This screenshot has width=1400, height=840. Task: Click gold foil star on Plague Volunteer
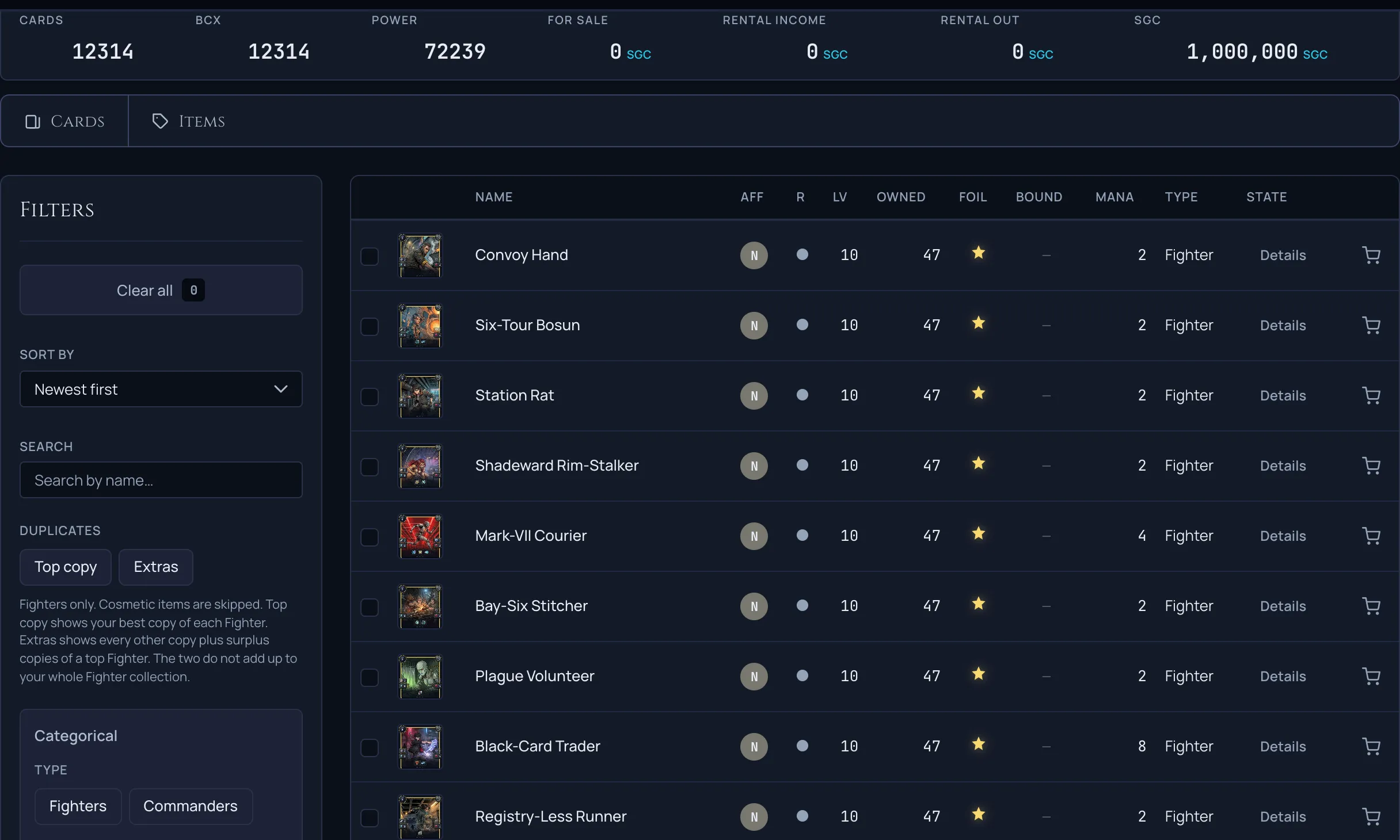point(979,674)
